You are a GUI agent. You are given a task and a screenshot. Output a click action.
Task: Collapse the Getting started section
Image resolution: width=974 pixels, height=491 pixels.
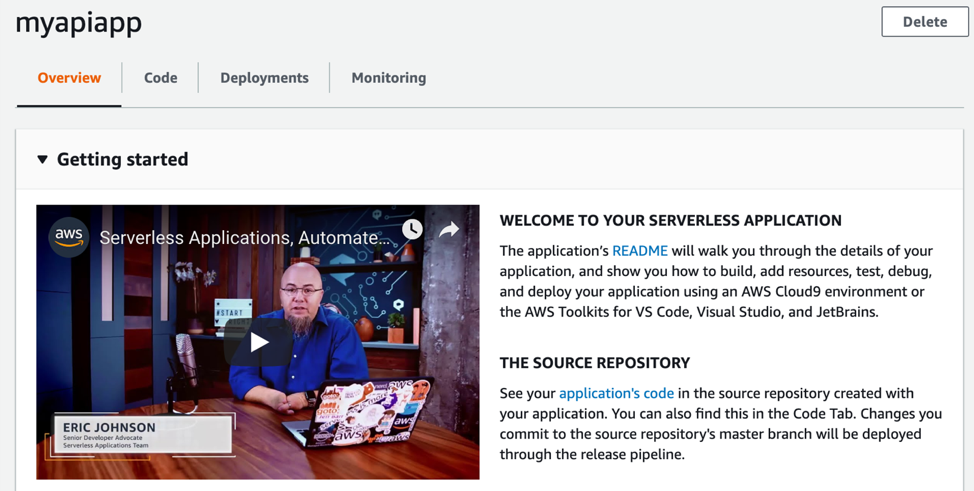pyautogui.click(x=42, y=160)
